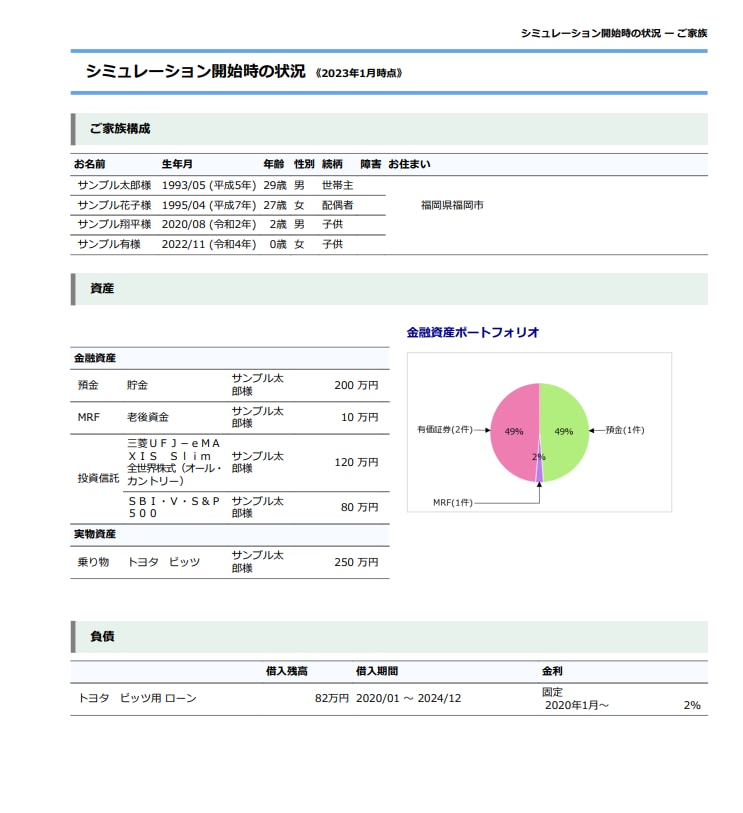Click the 250 万円 amount
Screen dimensions: 743x813
click(x=356, y=562)
